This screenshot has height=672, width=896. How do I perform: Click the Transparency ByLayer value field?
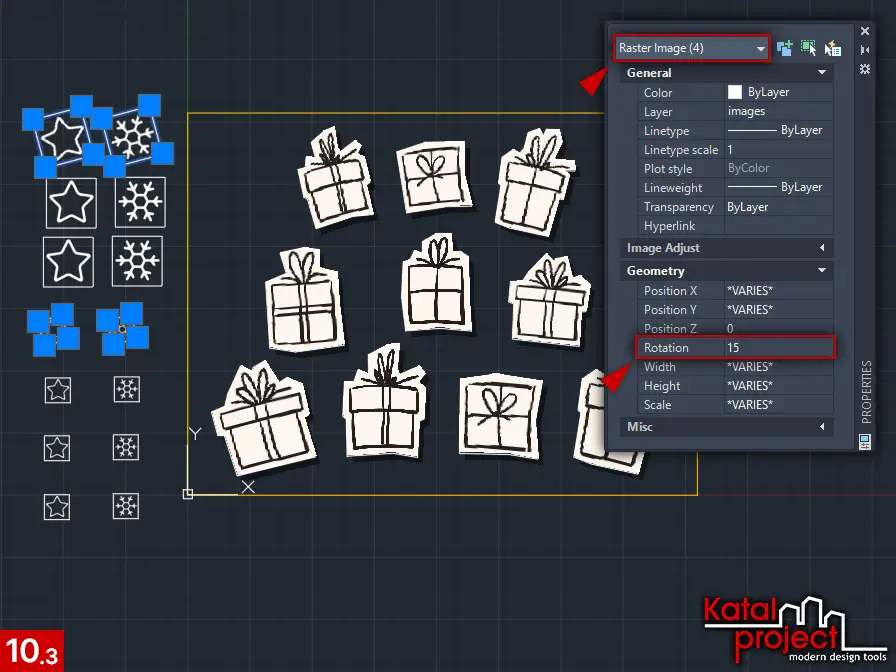(x=778, y=207)
